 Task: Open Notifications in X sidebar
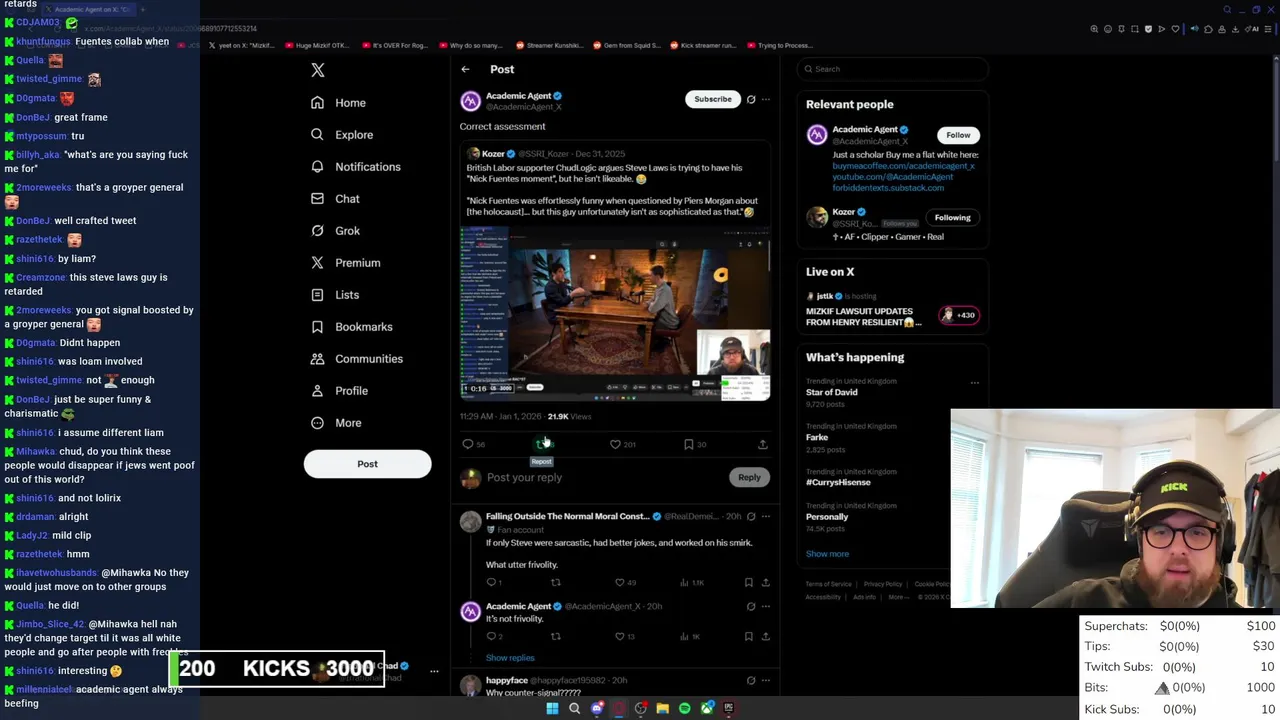point(355,167)
